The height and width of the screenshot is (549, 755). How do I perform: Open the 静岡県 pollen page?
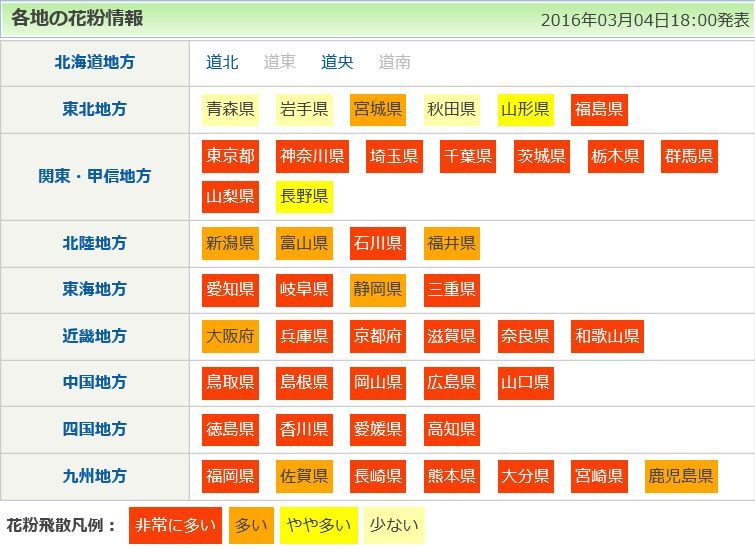[x=378, y=290]
